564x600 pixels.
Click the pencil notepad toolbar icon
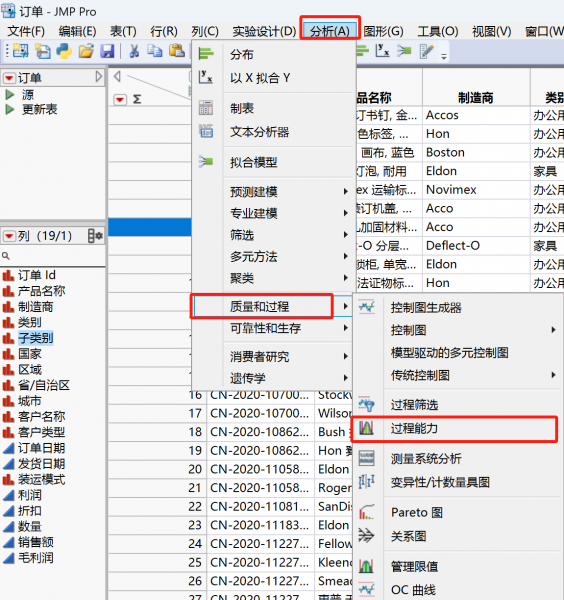[x=426, y=51]
